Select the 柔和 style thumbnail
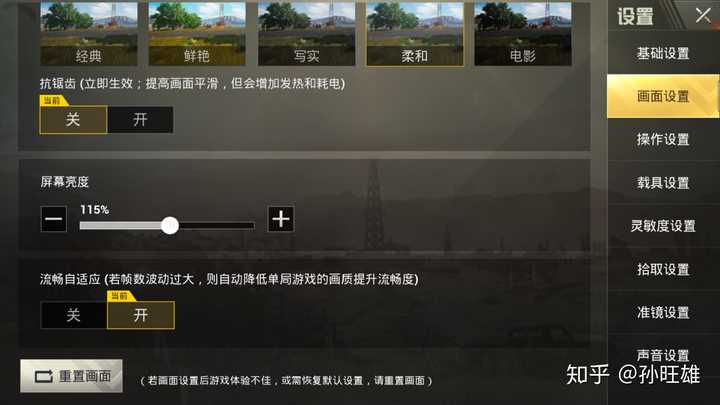Screen dimensions: 720x405 click(415, 34)
